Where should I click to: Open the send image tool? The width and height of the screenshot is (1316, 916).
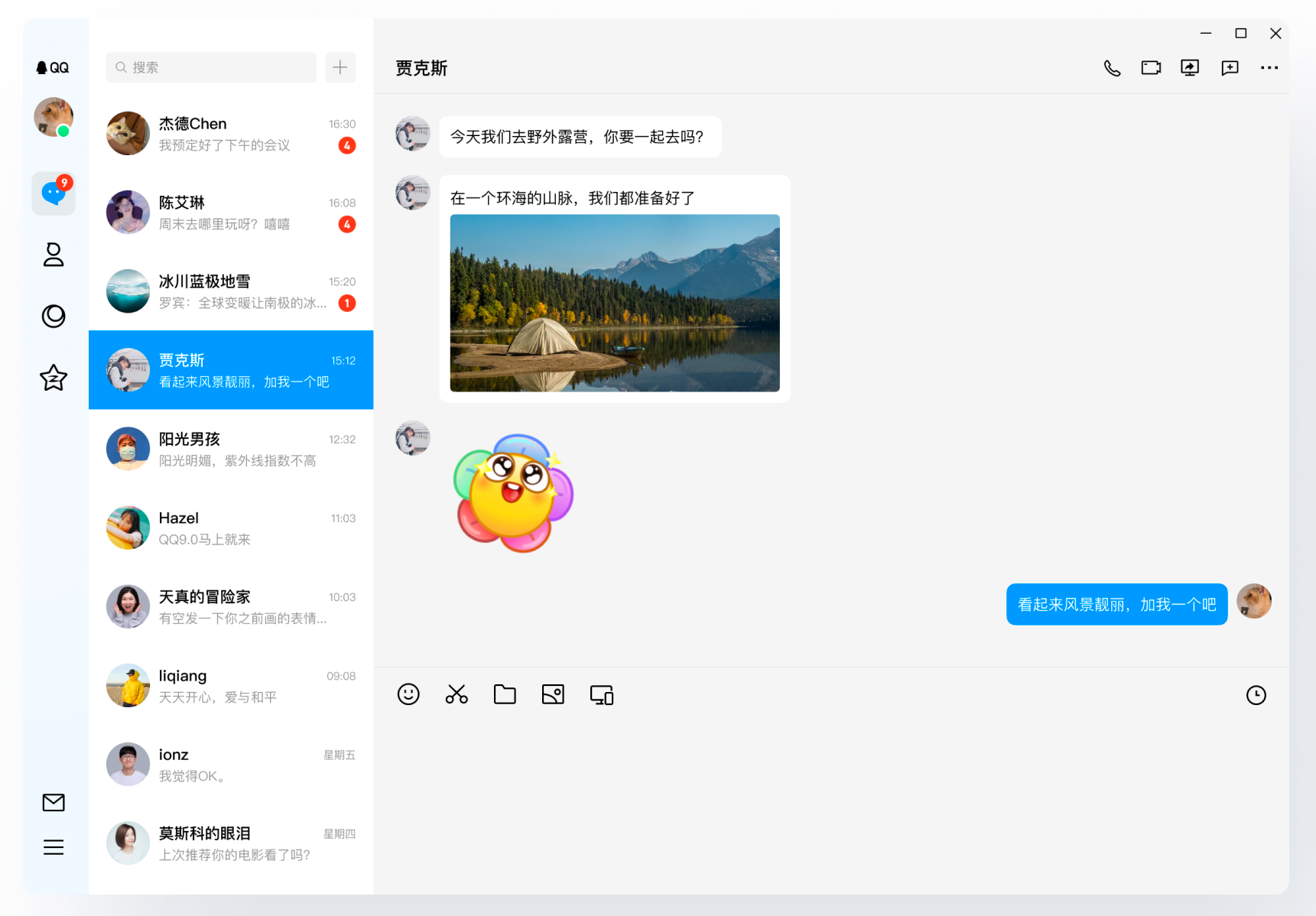coord(553,694)
